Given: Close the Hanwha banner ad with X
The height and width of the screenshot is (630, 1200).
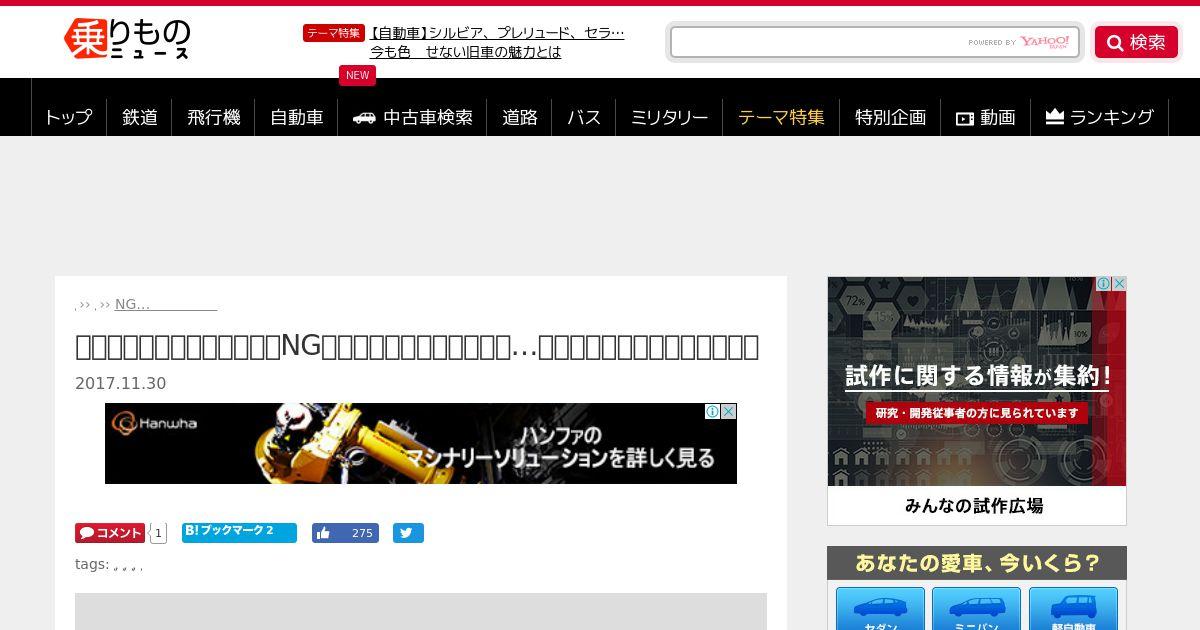Looking at the screenshot, I should point(729,411).
